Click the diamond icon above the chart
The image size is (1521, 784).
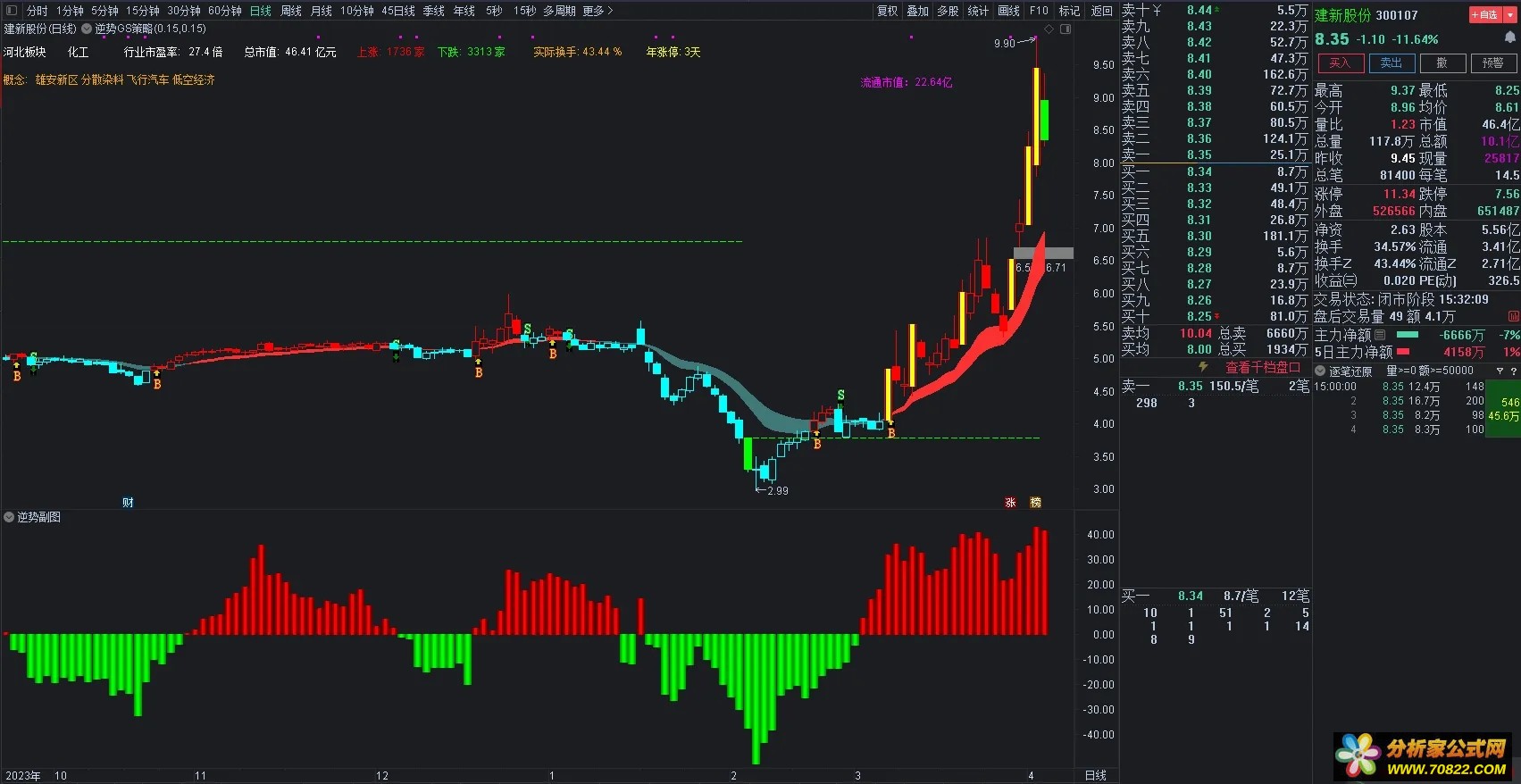1049,29
